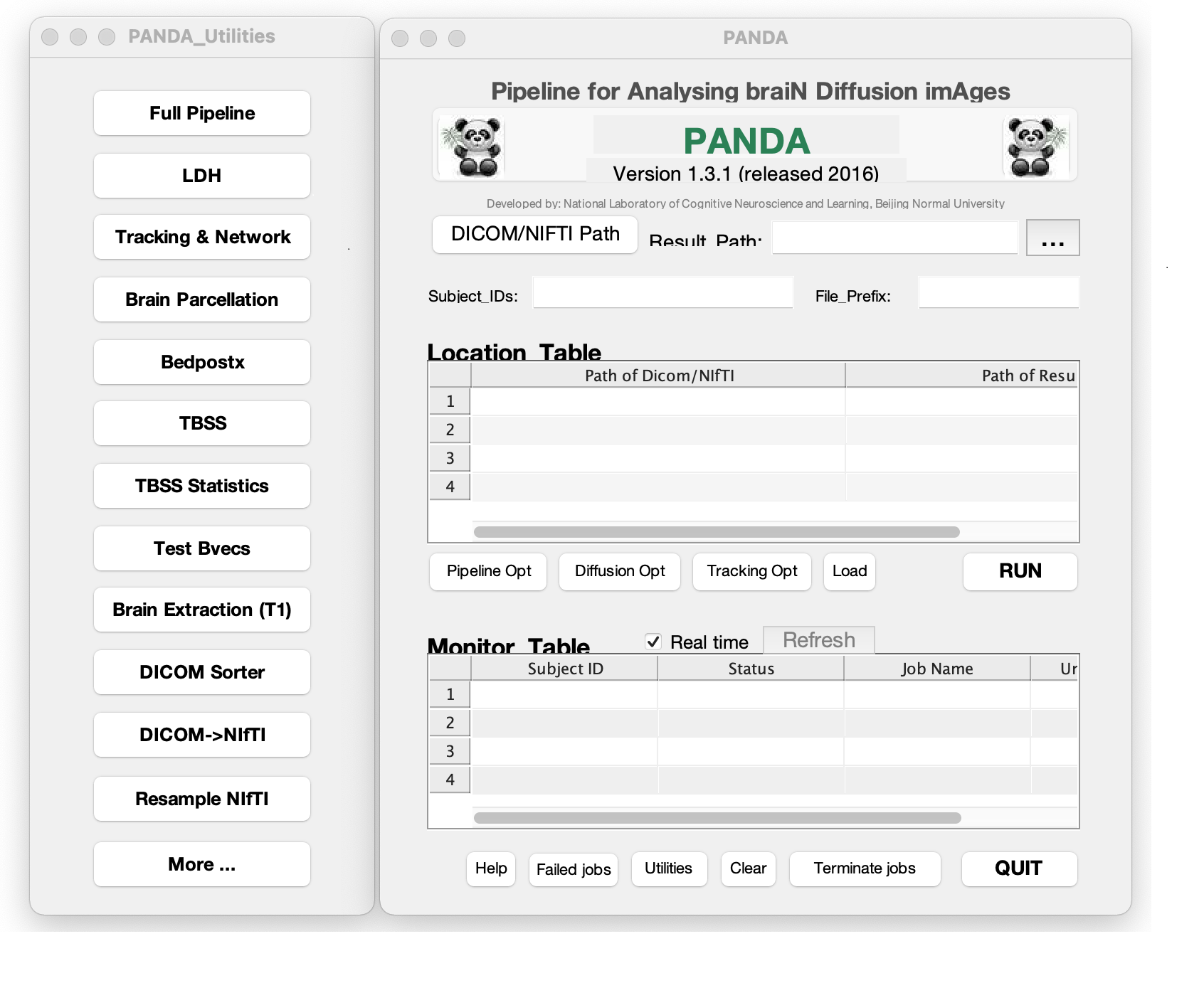Click the DICOM/NIFTI Path button
Image resolution: width=1204 pixels, height=983 pixels.
point(535,234)
